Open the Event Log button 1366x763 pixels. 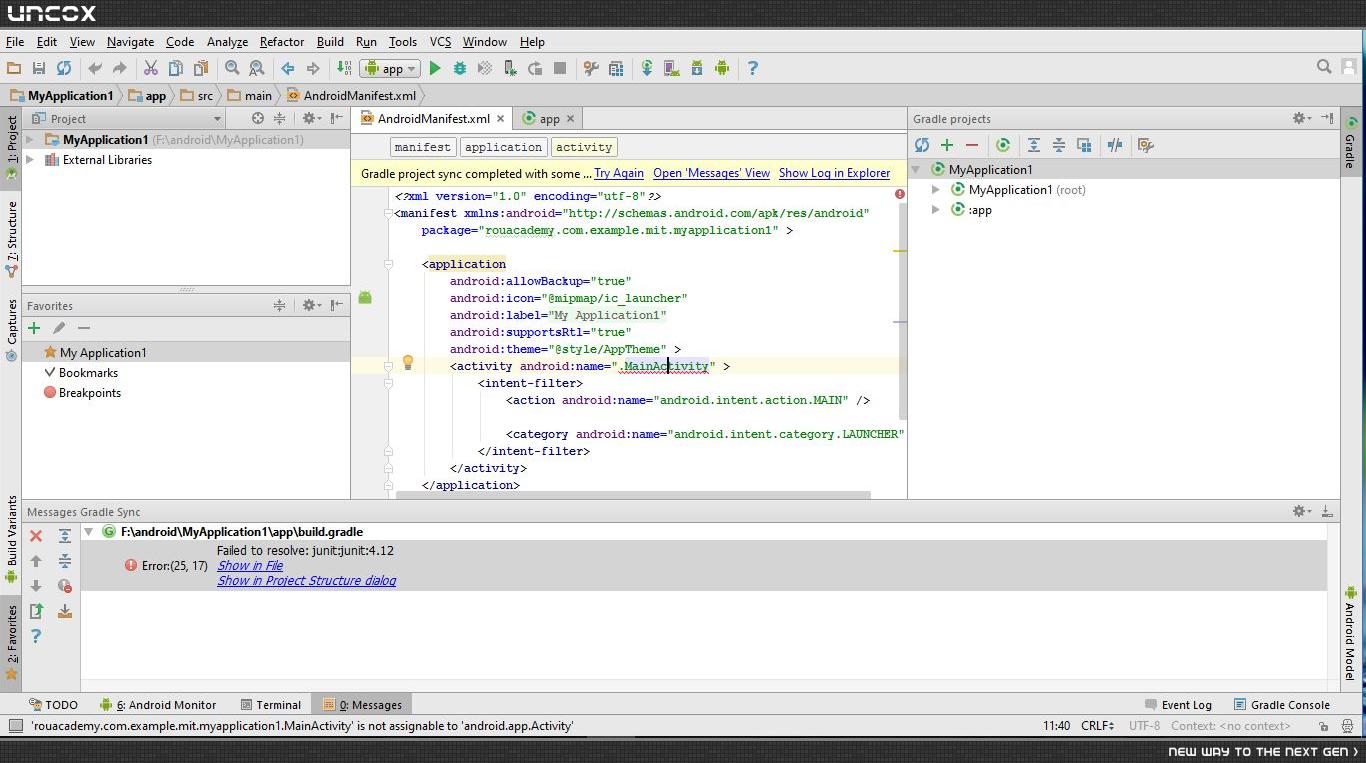(1178, 705)
